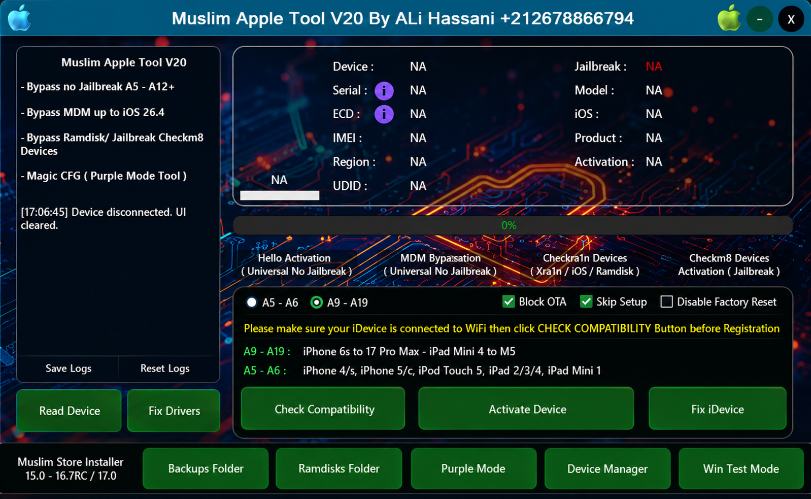Click the Activate Device button
This screenshot has height=499, width=811.
tap(527, 409)
